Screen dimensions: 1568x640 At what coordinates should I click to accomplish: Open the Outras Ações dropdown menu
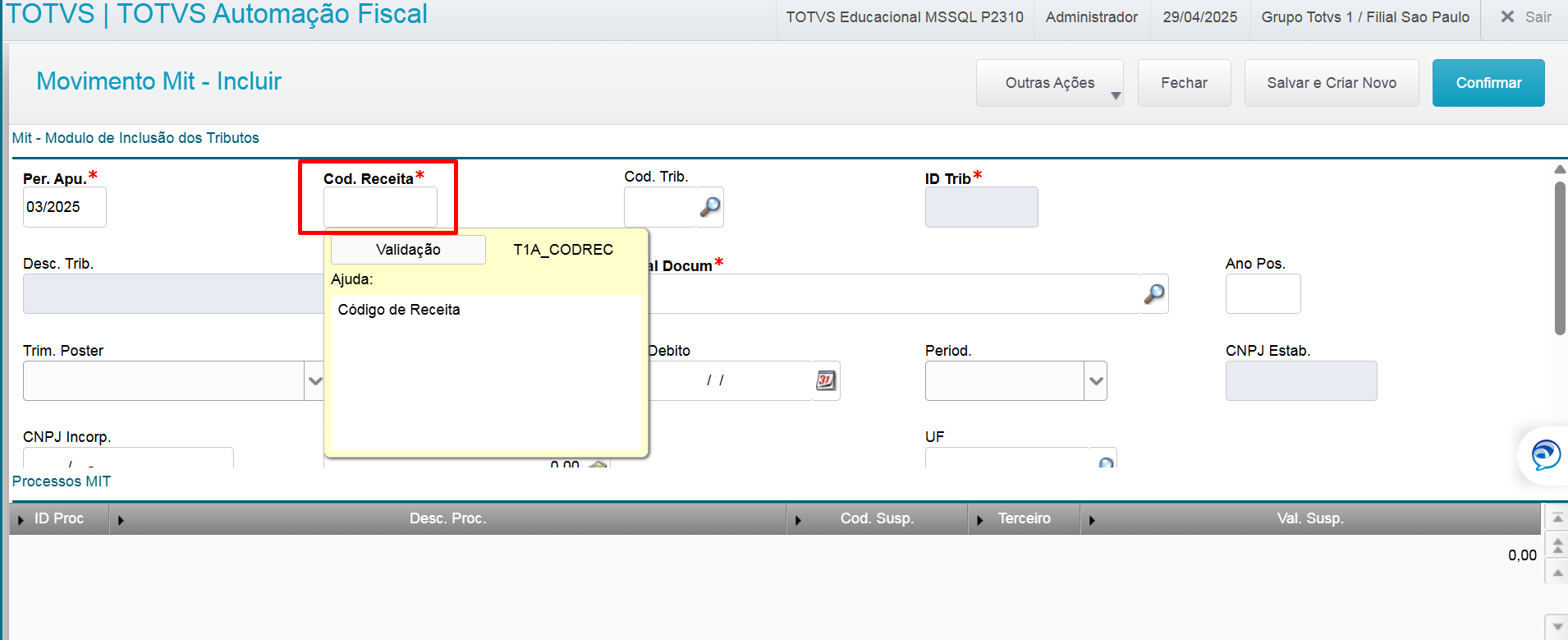pos(1050,83)
